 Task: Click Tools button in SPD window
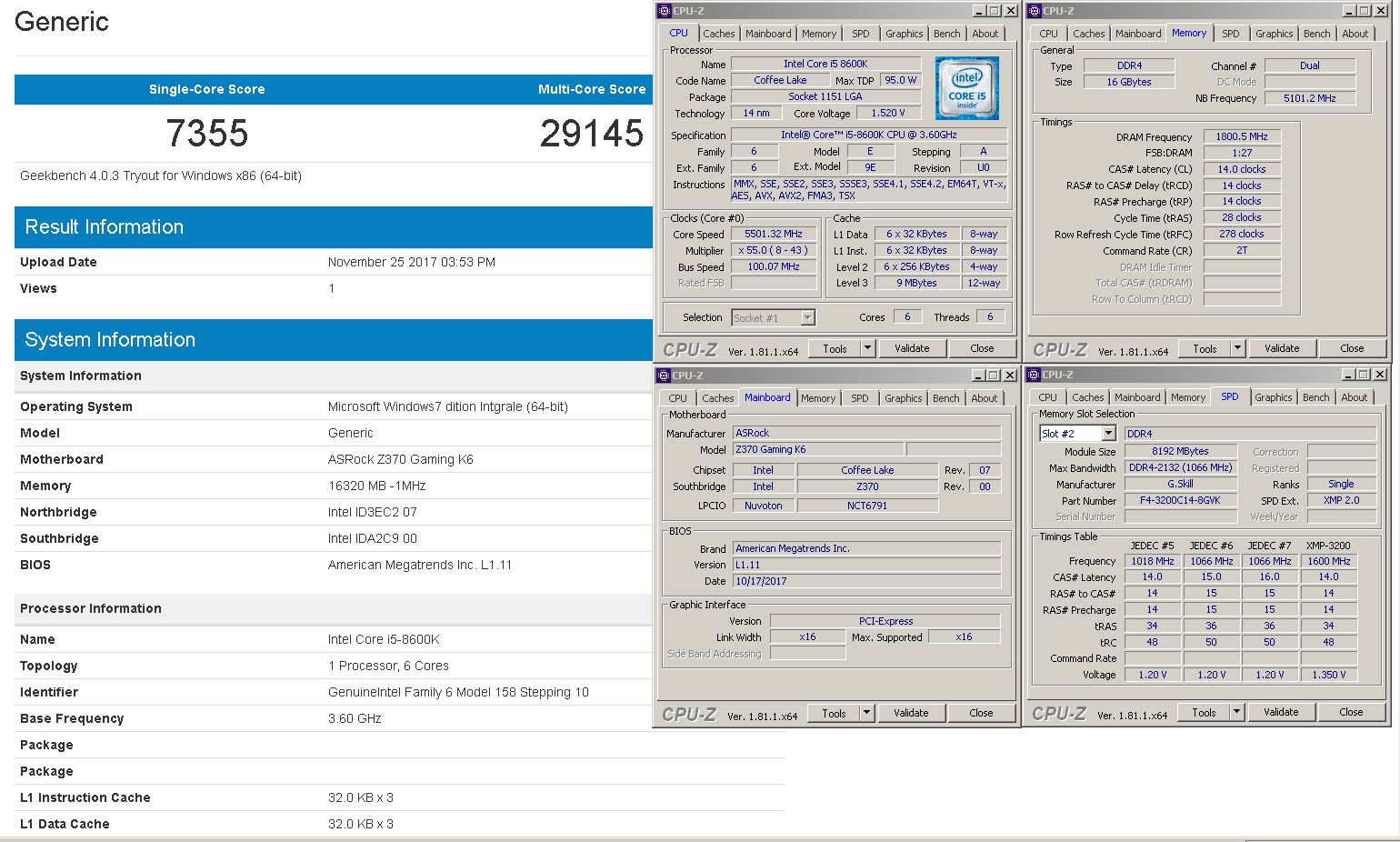1204,712
